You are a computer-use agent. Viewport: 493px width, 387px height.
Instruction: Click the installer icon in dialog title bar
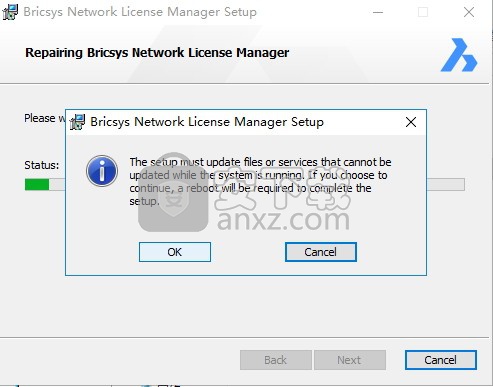77,122
